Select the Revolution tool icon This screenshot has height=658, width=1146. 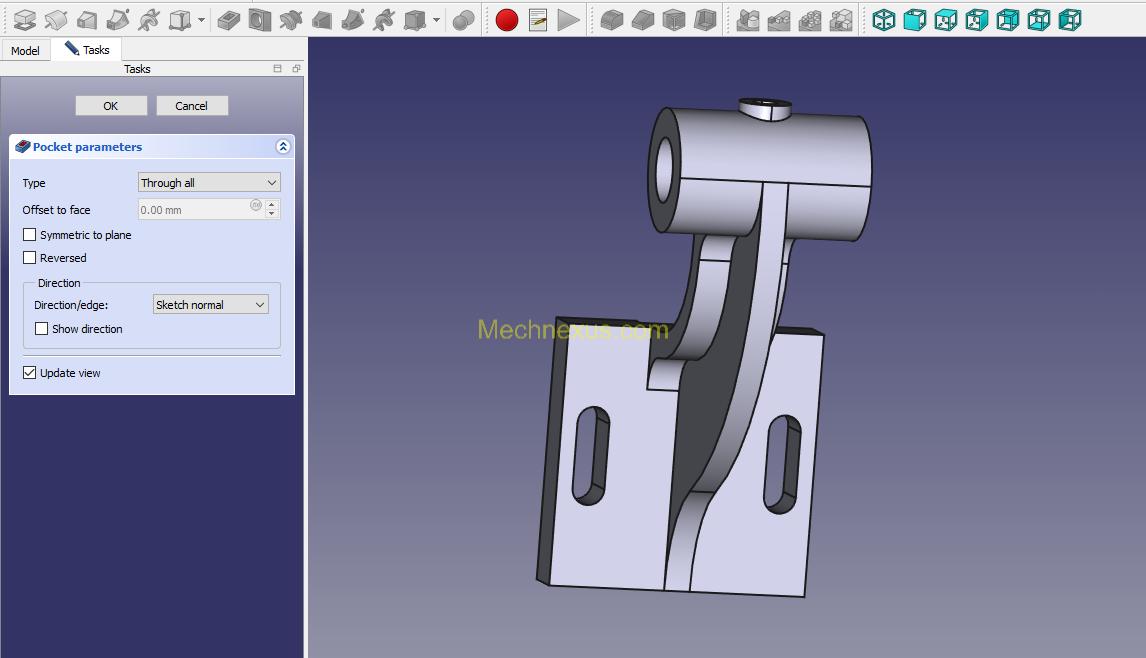(56, 20)
